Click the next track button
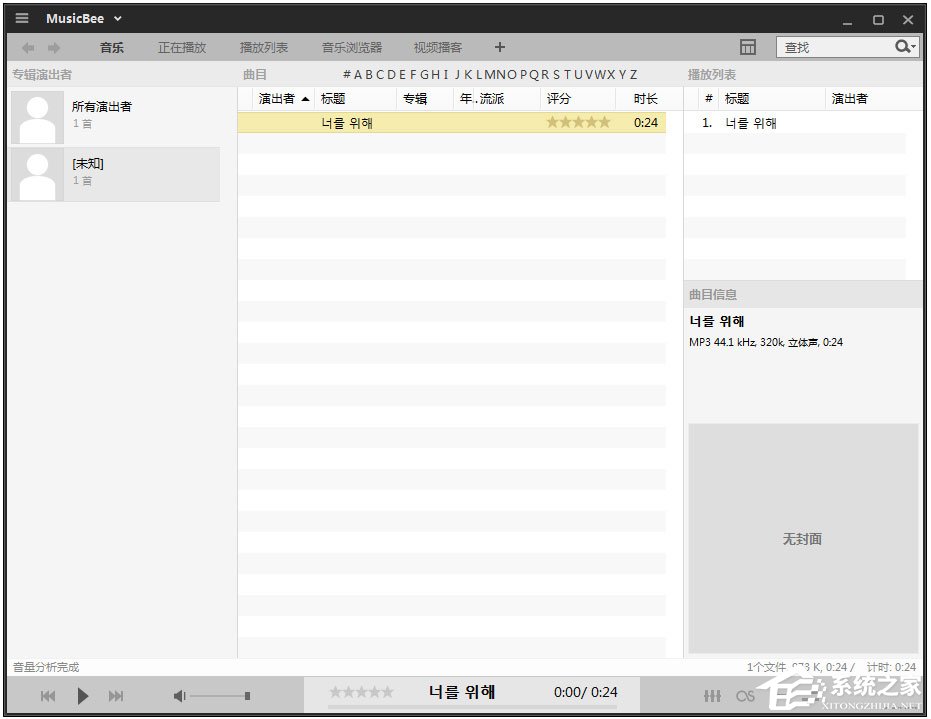Screen dimensions: 931x719 [x=116, y=695]
